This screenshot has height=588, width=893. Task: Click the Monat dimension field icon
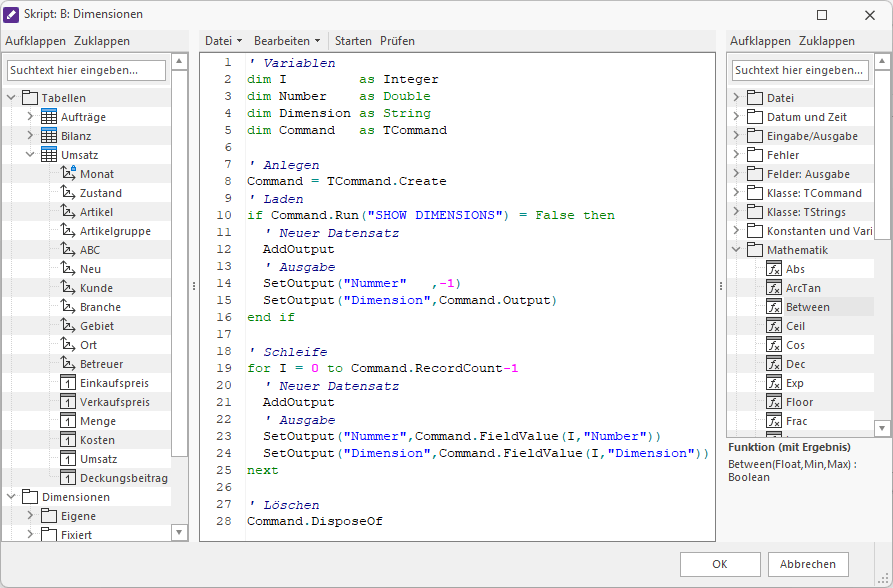pyautogui.click(x=68, y=174)
